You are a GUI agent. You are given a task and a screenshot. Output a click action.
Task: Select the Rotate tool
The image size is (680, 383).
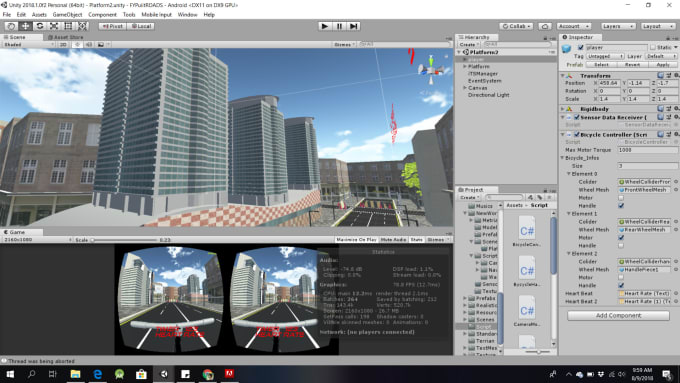point(40,26)
